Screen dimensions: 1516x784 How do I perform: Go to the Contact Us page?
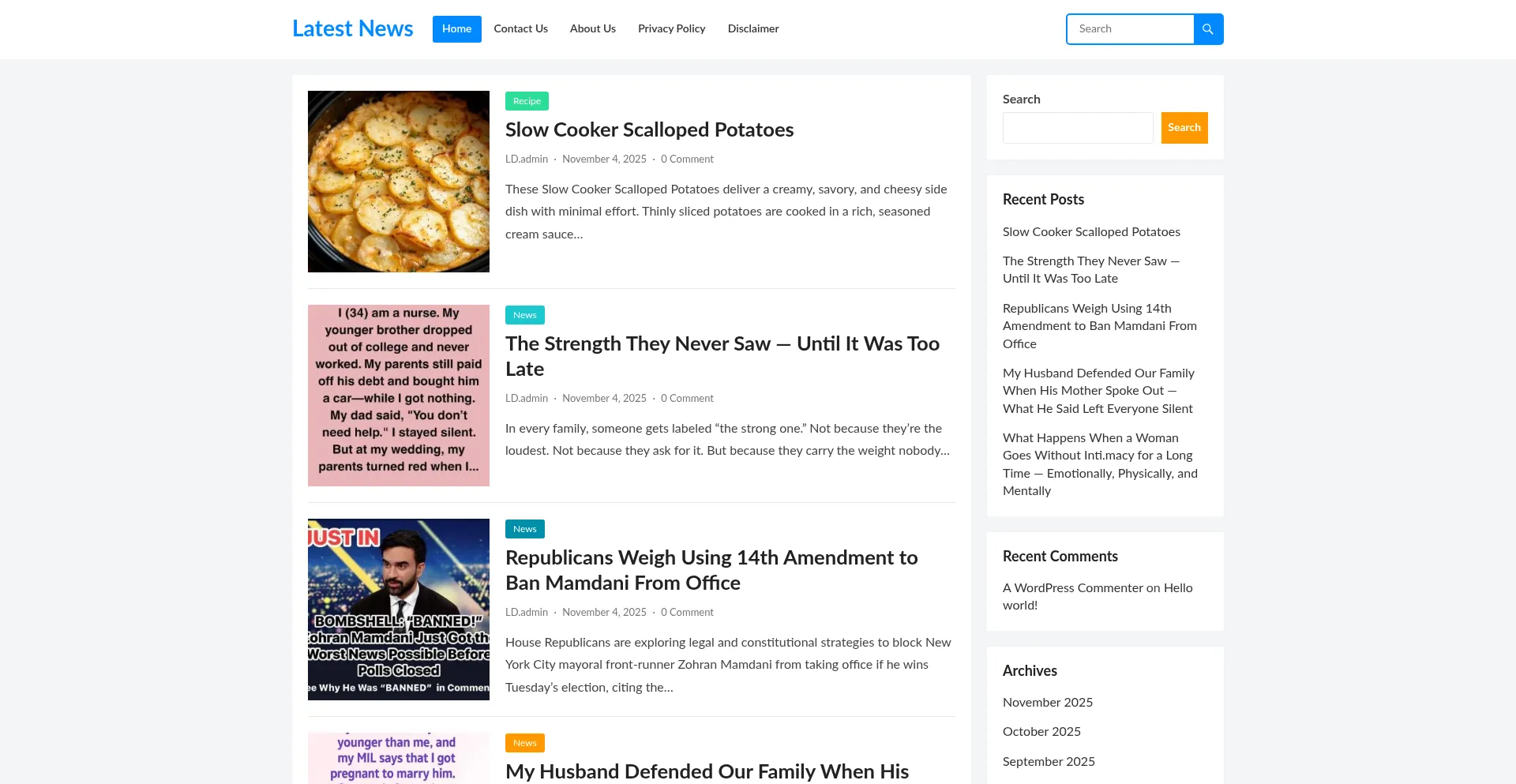(x=520, y=29)
